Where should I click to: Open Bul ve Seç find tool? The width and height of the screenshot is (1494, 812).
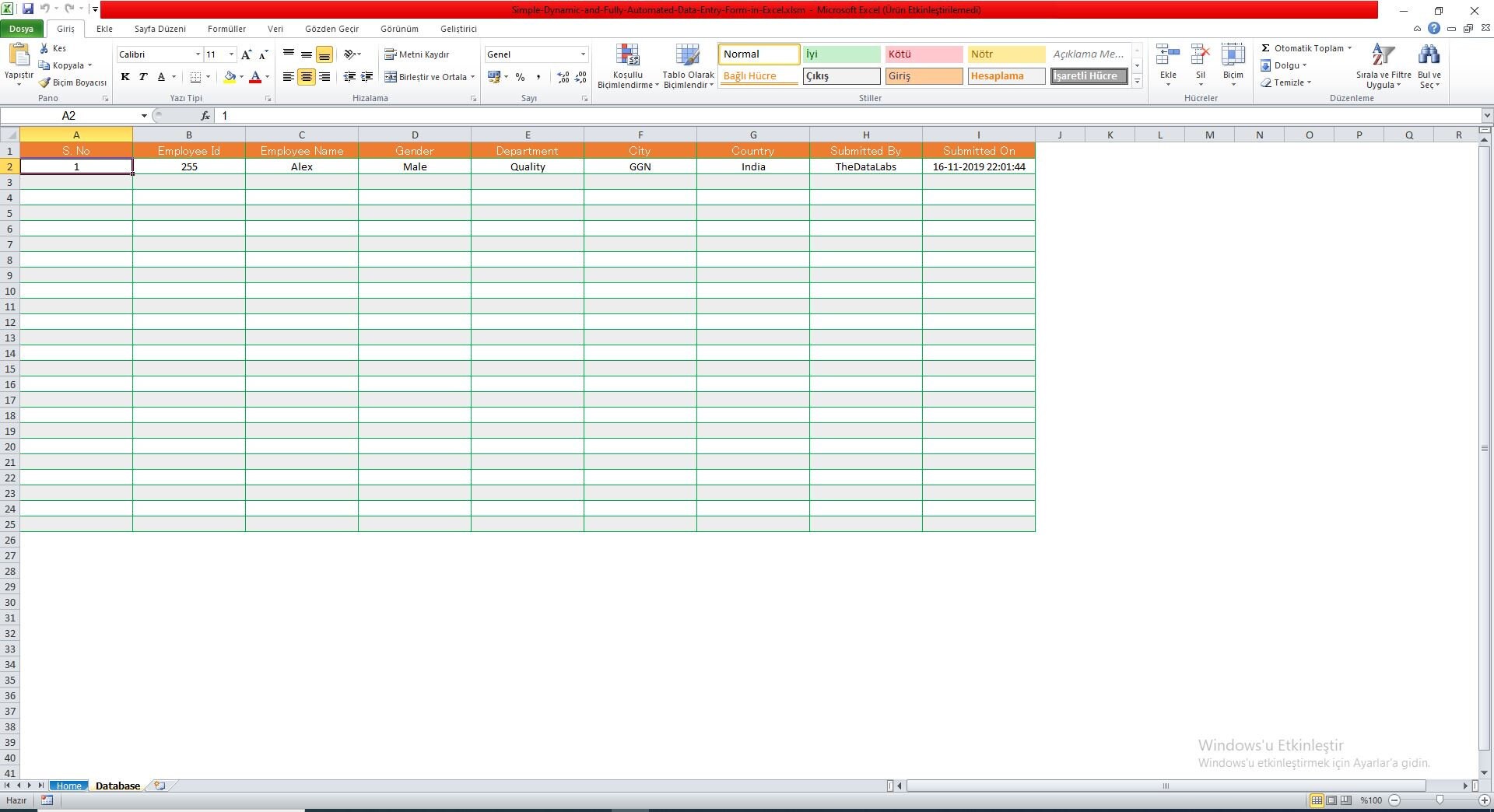1429,66
